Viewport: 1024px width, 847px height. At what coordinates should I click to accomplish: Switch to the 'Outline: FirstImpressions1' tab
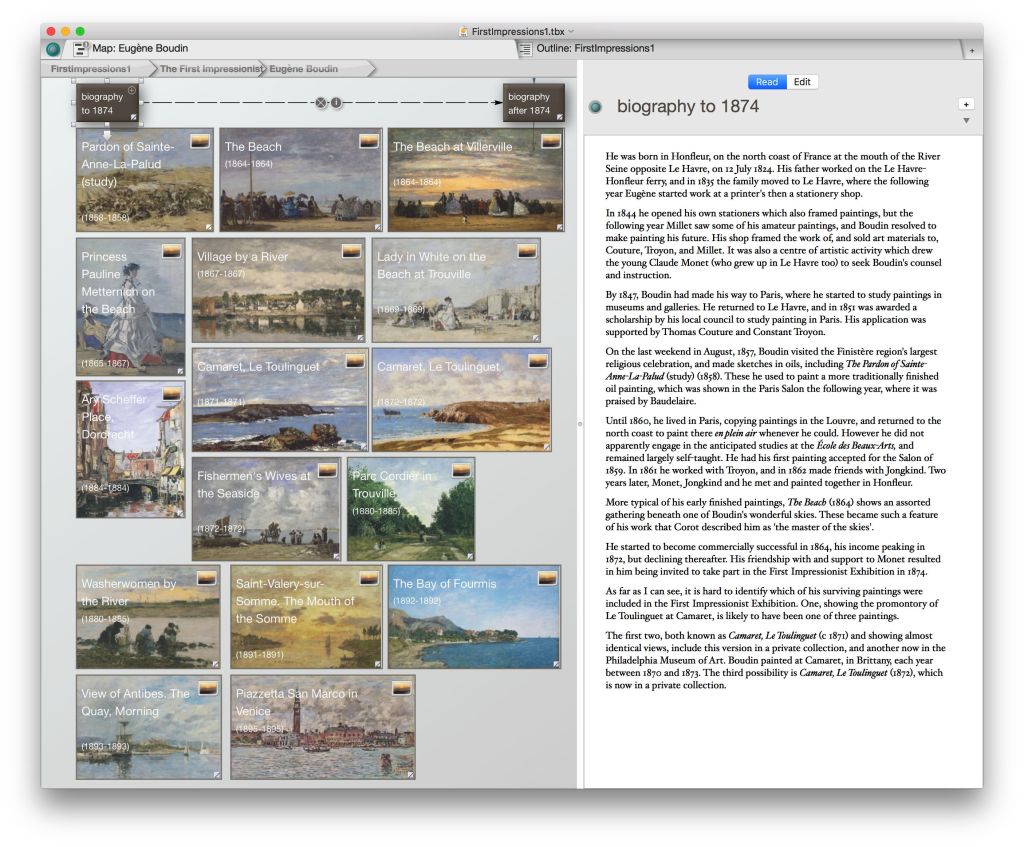coord(595,48)
